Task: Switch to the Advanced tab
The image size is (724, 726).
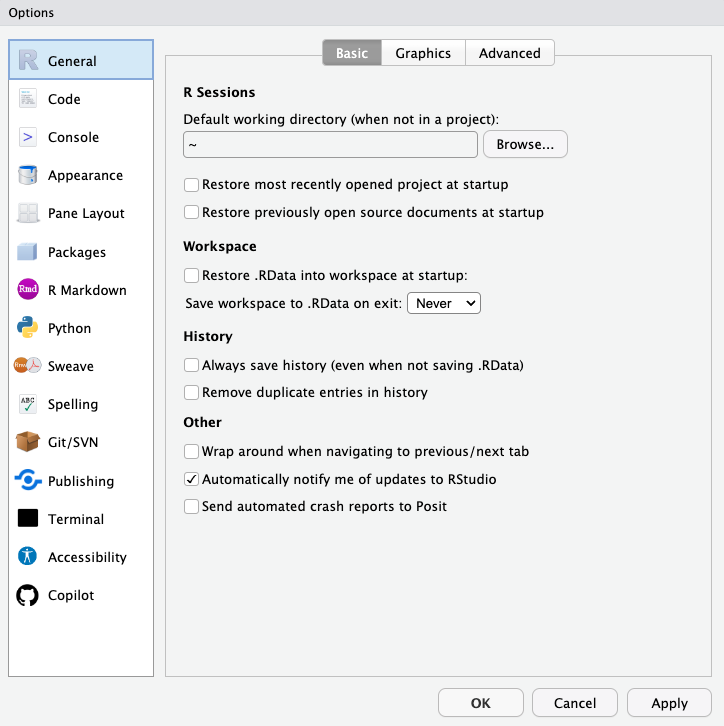Action: click(509, 53)
